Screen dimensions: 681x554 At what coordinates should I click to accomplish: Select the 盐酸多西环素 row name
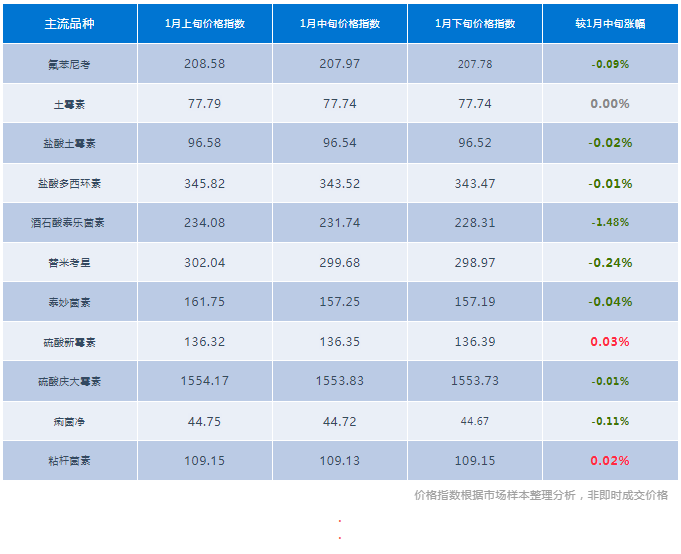coord(69,184)
